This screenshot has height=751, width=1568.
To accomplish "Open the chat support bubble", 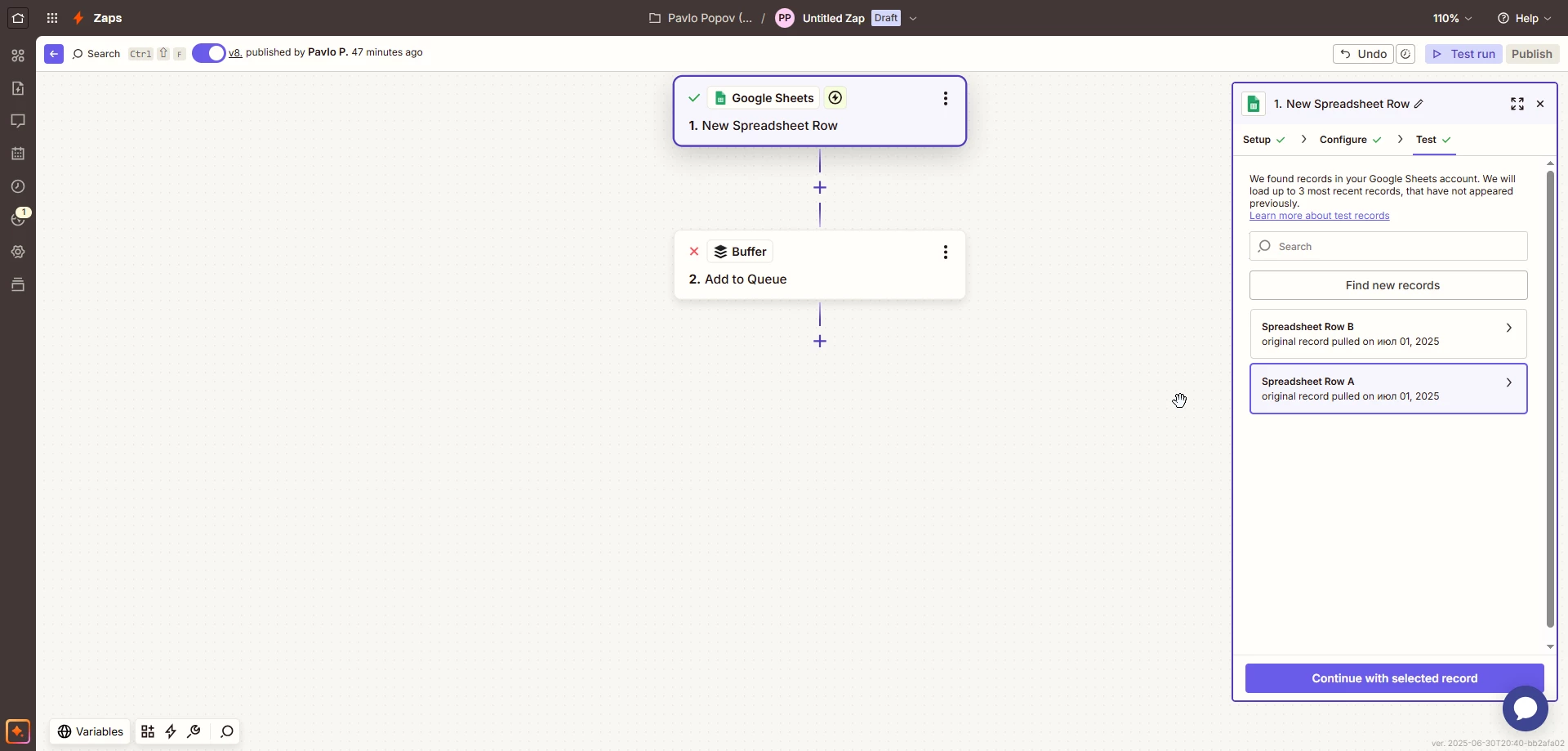I will coord(1525,709).
